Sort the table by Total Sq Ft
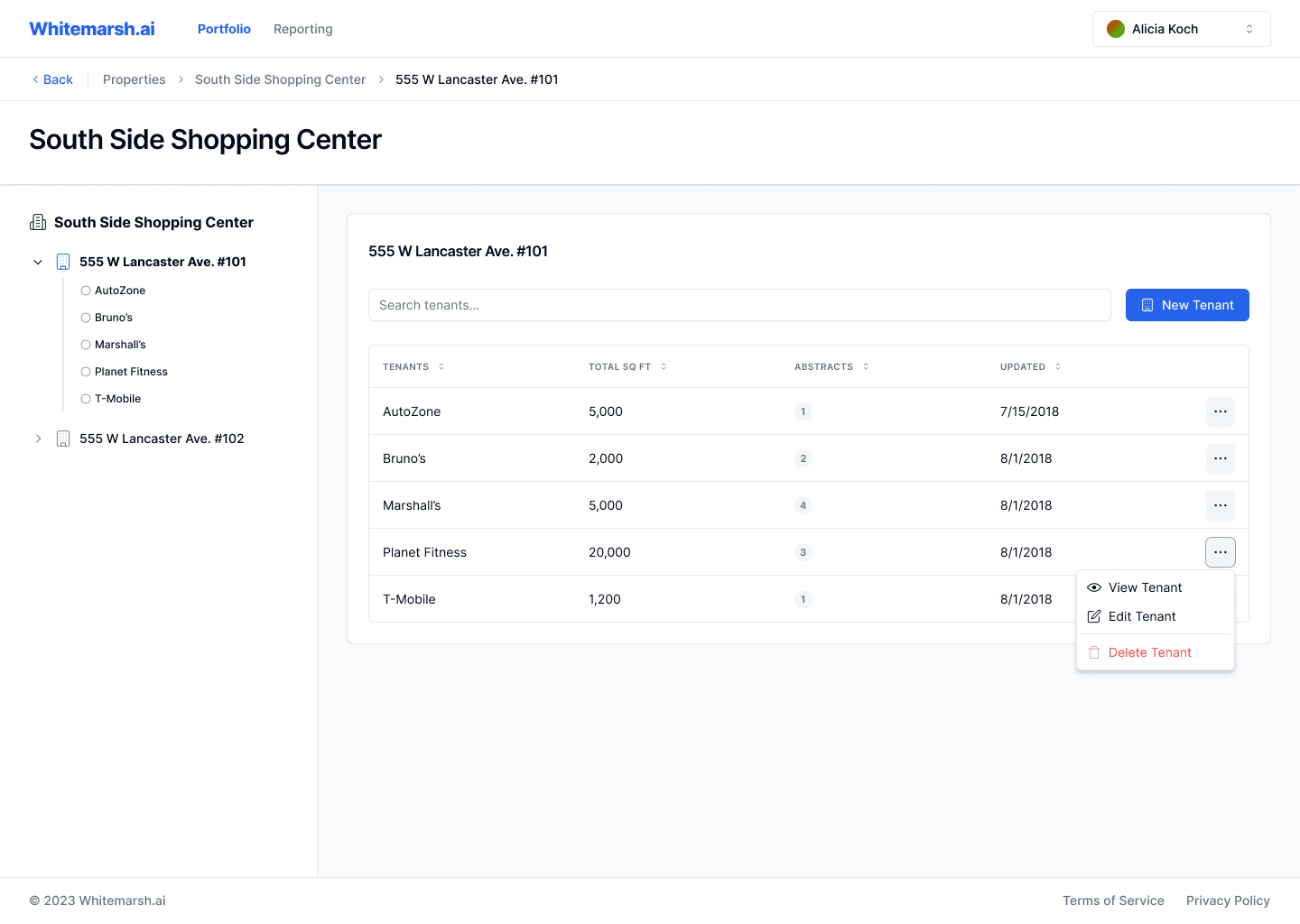Viewport: 1300px width, 924px height. click(x=627, y=366)
